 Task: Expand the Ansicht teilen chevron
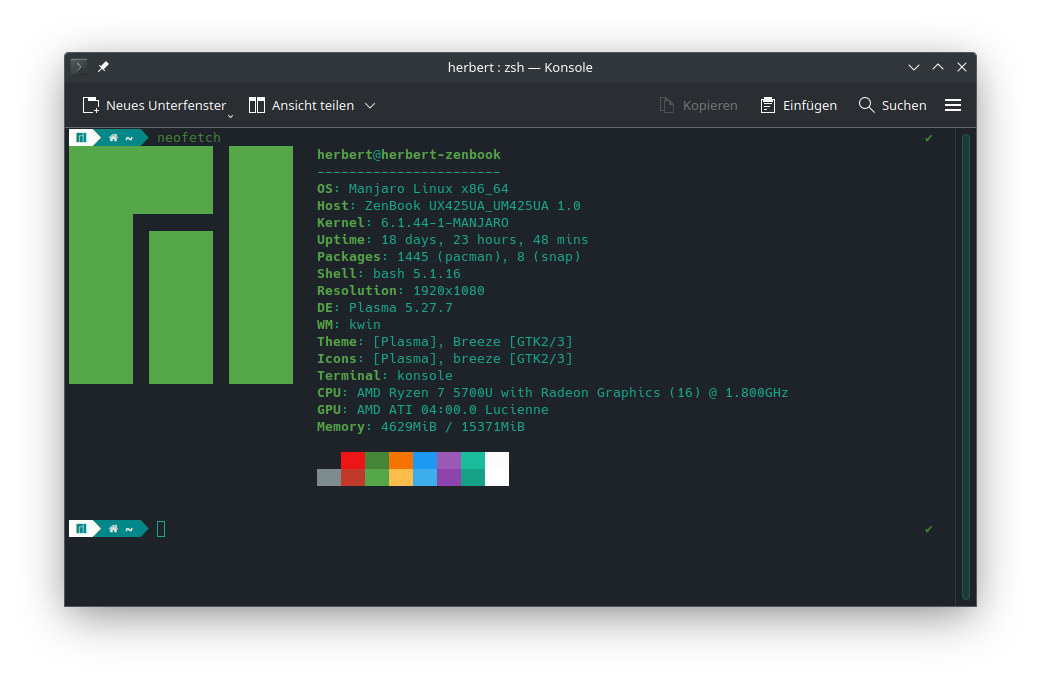[370, 105]
